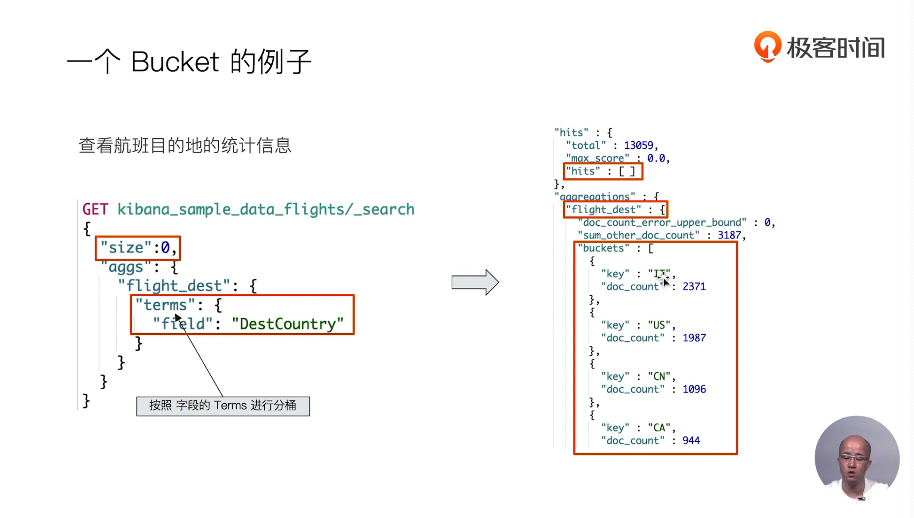
Task: Click the annotation label 按照字段的 Terms 进行分桶
Action: pyautogui.click(x=223, y=405)
